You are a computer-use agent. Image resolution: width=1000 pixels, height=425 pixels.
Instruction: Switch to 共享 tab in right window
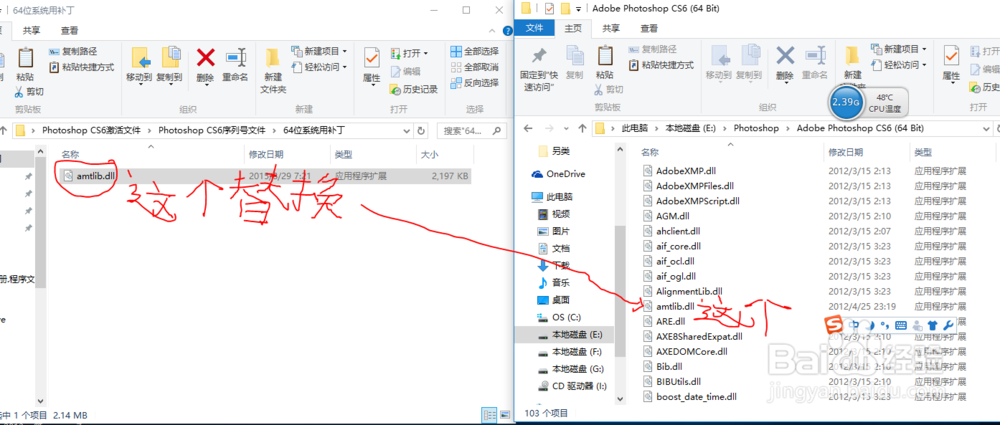coord(611,28)
